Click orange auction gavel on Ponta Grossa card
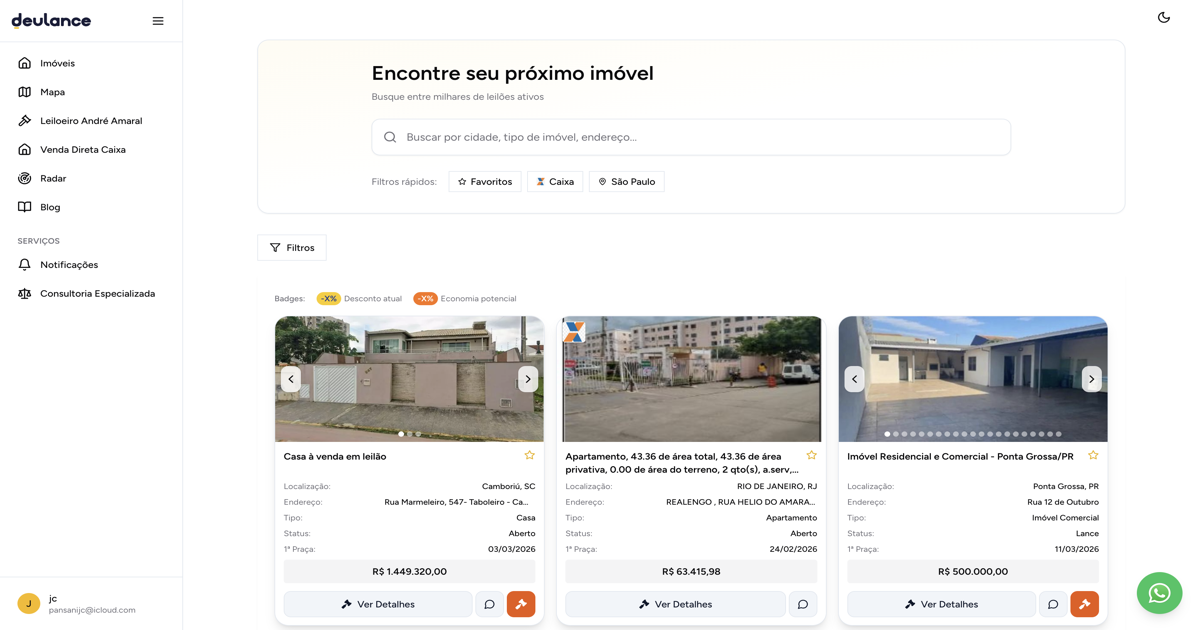Image resolution: width=1200 pixels, height=630 pixels. 1085,604
